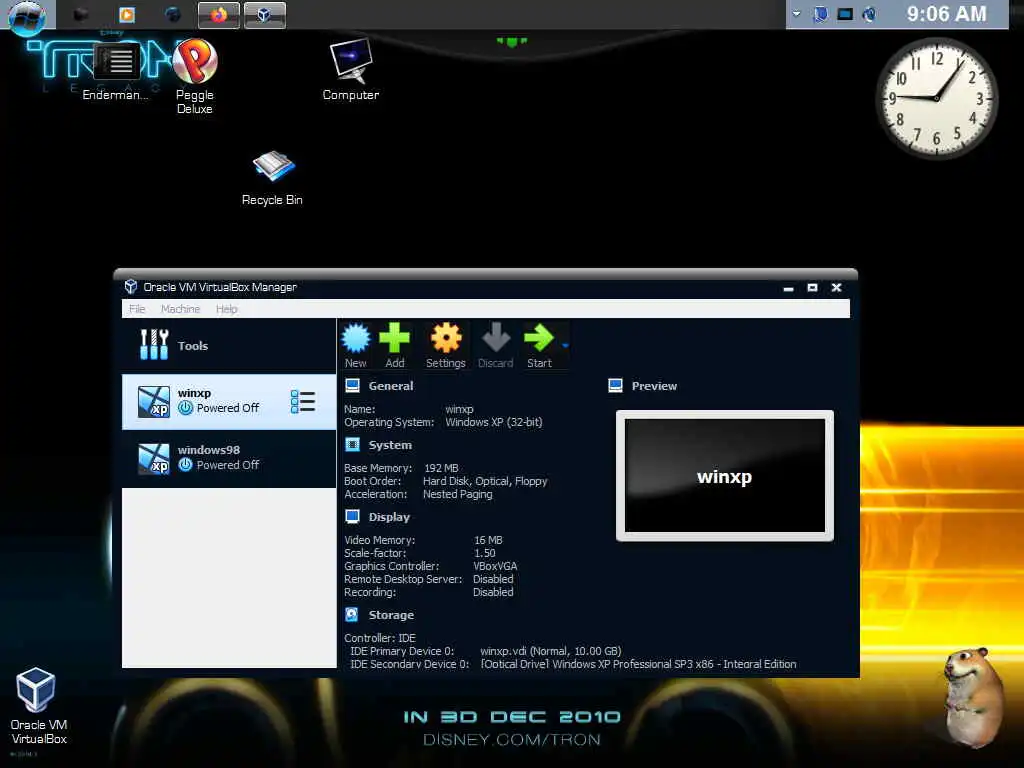The image size is (1024, 768).
Task: Click the Preview section icon
Action: pyautogui.click(x=615, y=385)
